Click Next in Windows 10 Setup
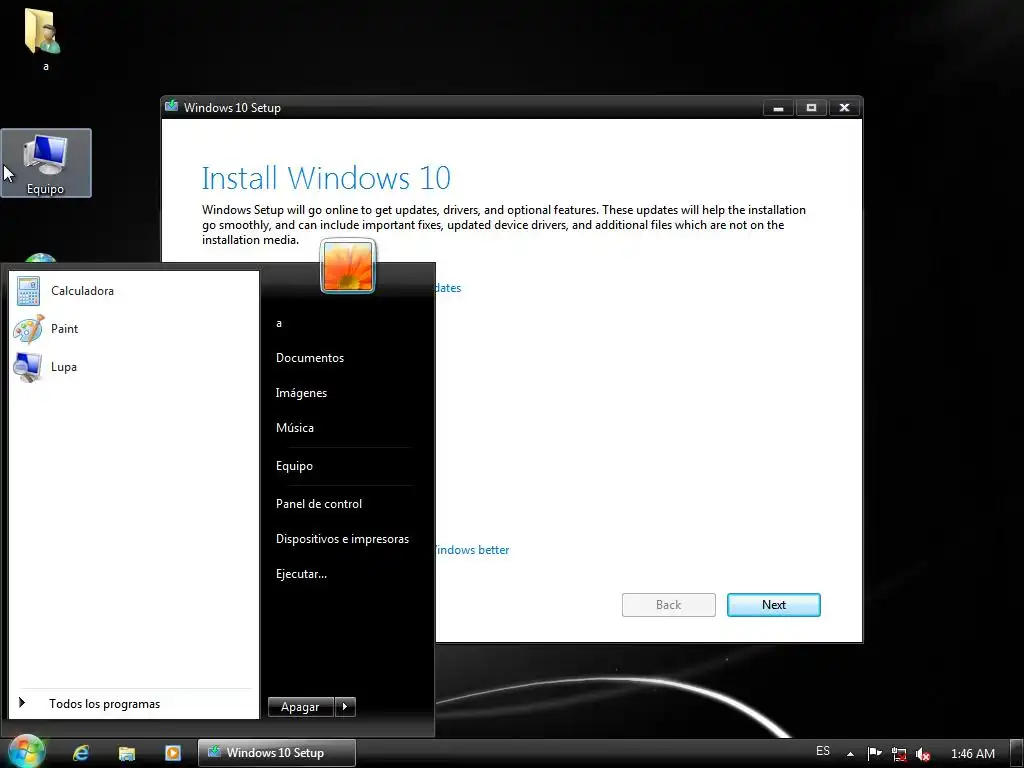The width and height of the screenshot is (1024, 768). click(x=774, y=605)
